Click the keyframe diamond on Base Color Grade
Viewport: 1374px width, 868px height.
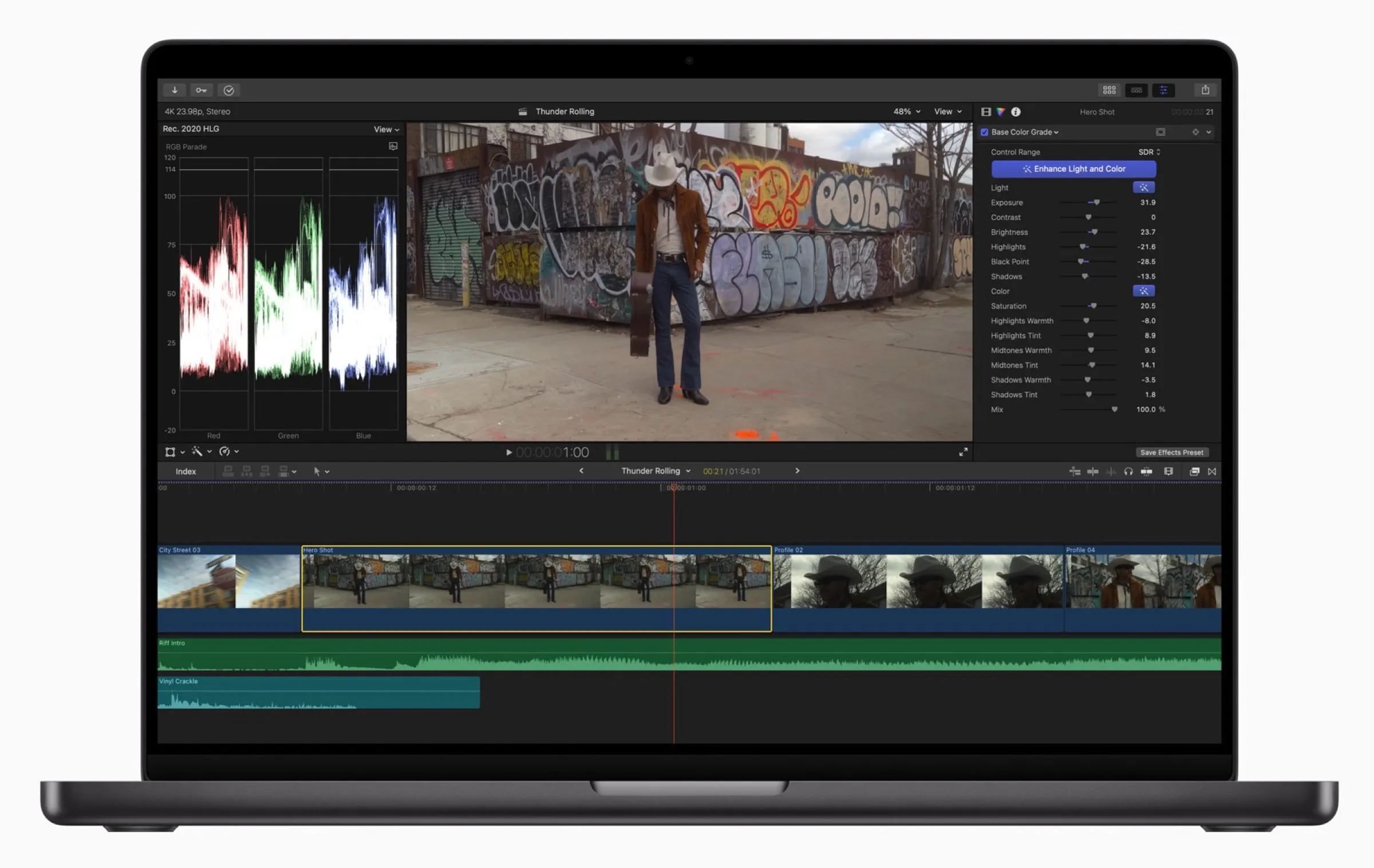1197,132
